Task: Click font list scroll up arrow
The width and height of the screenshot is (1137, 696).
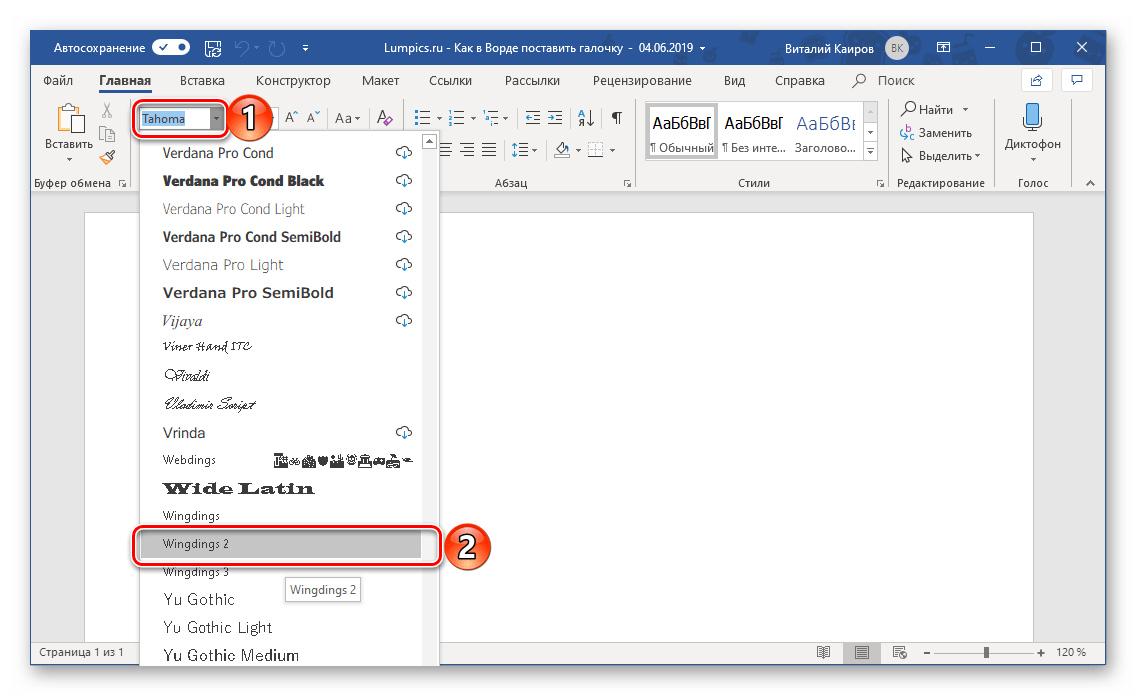Action: (x=430, y=141)
